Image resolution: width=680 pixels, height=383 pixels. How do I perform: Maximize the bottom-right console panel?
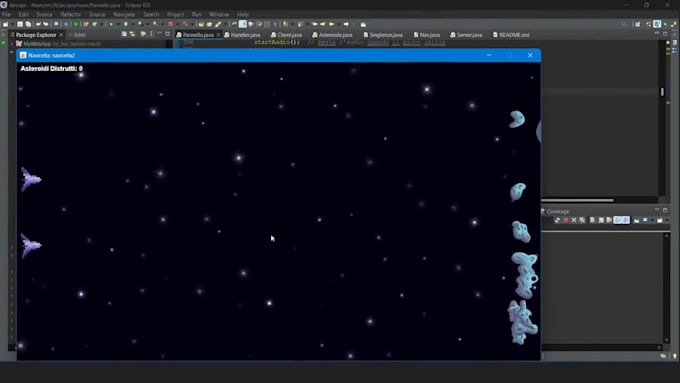(665, 210)
